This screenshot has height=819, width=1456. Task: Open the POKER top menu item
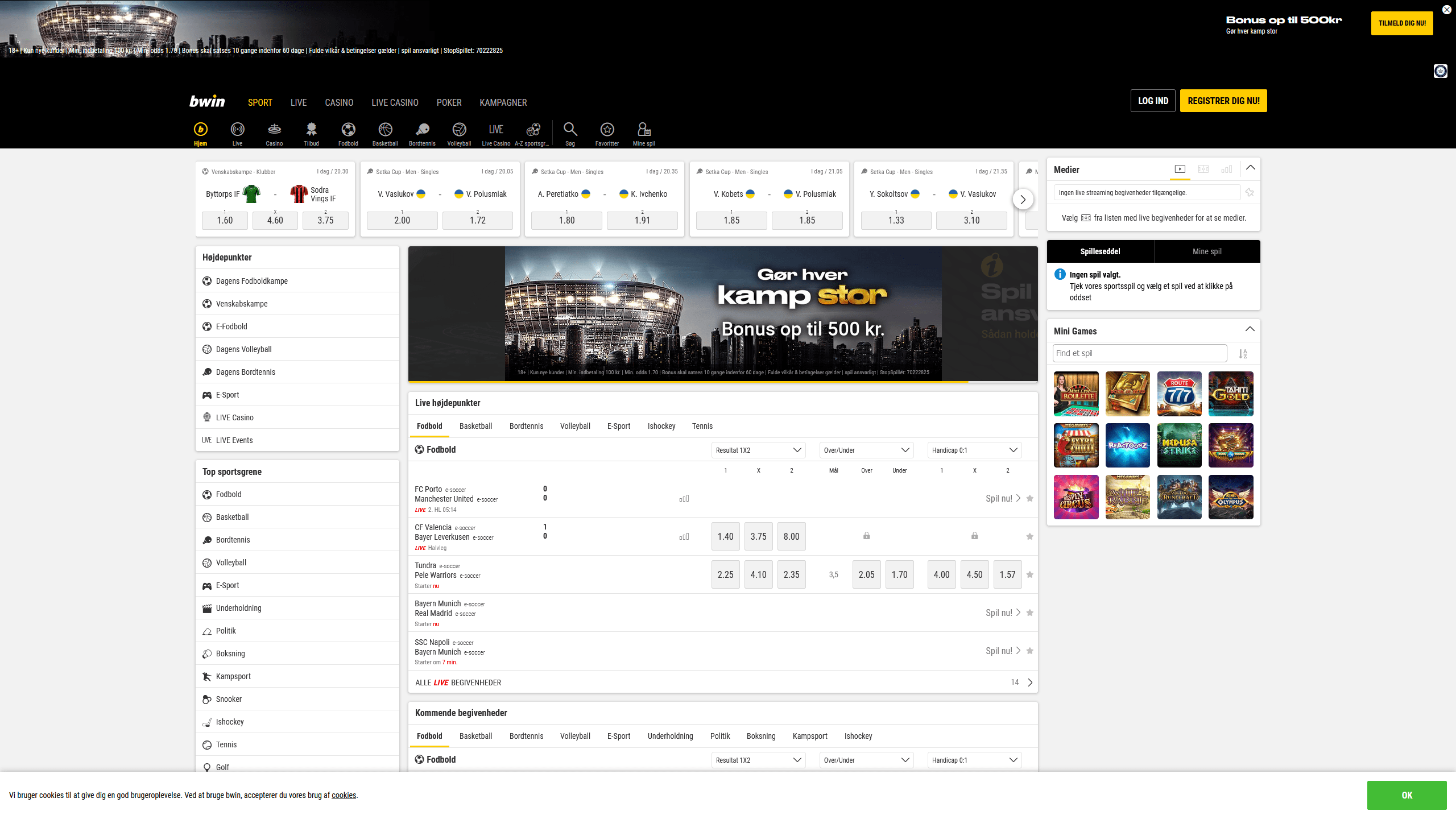449,102
